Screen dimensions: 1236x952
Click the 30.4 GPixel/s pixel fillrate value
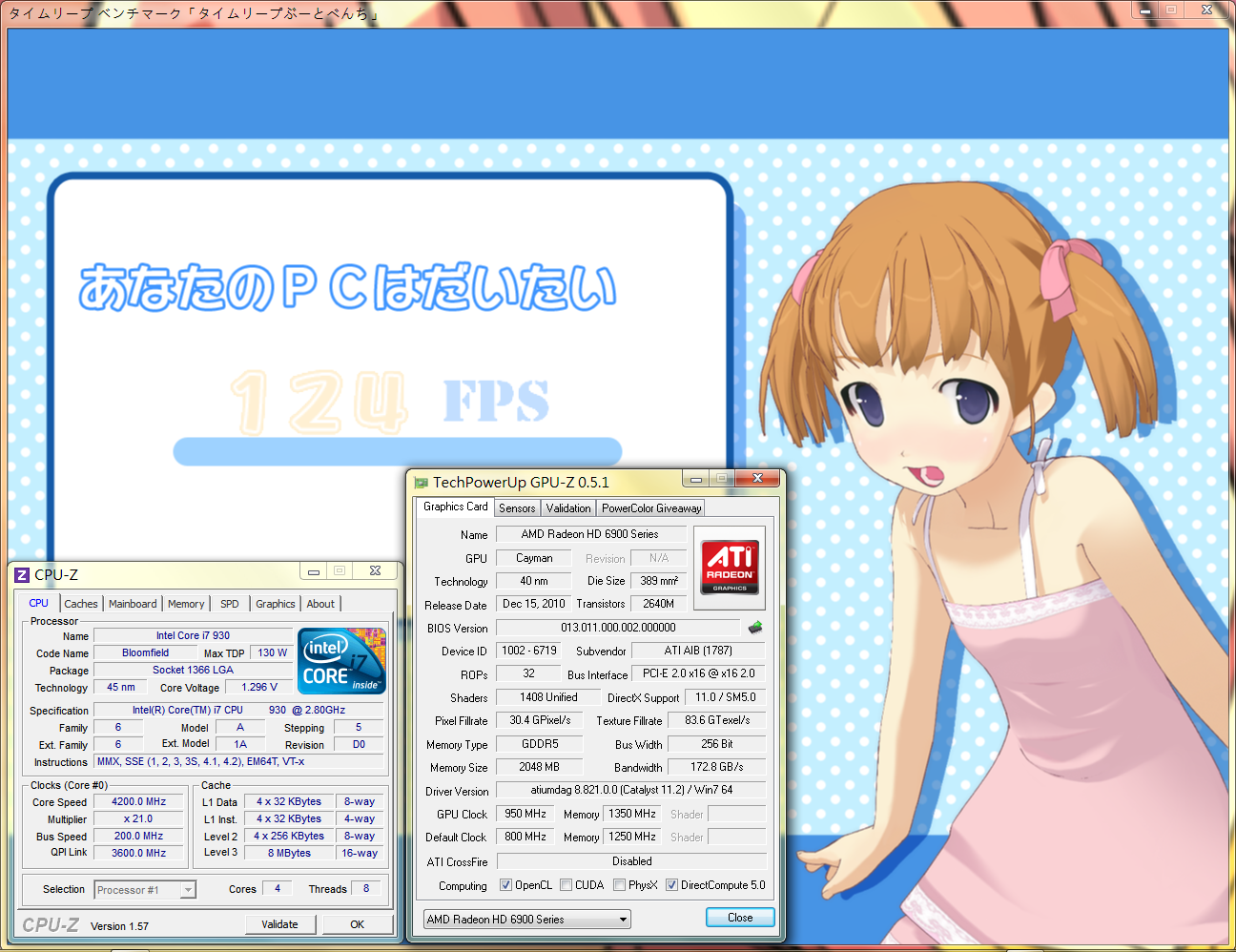(x=540, y=720)
